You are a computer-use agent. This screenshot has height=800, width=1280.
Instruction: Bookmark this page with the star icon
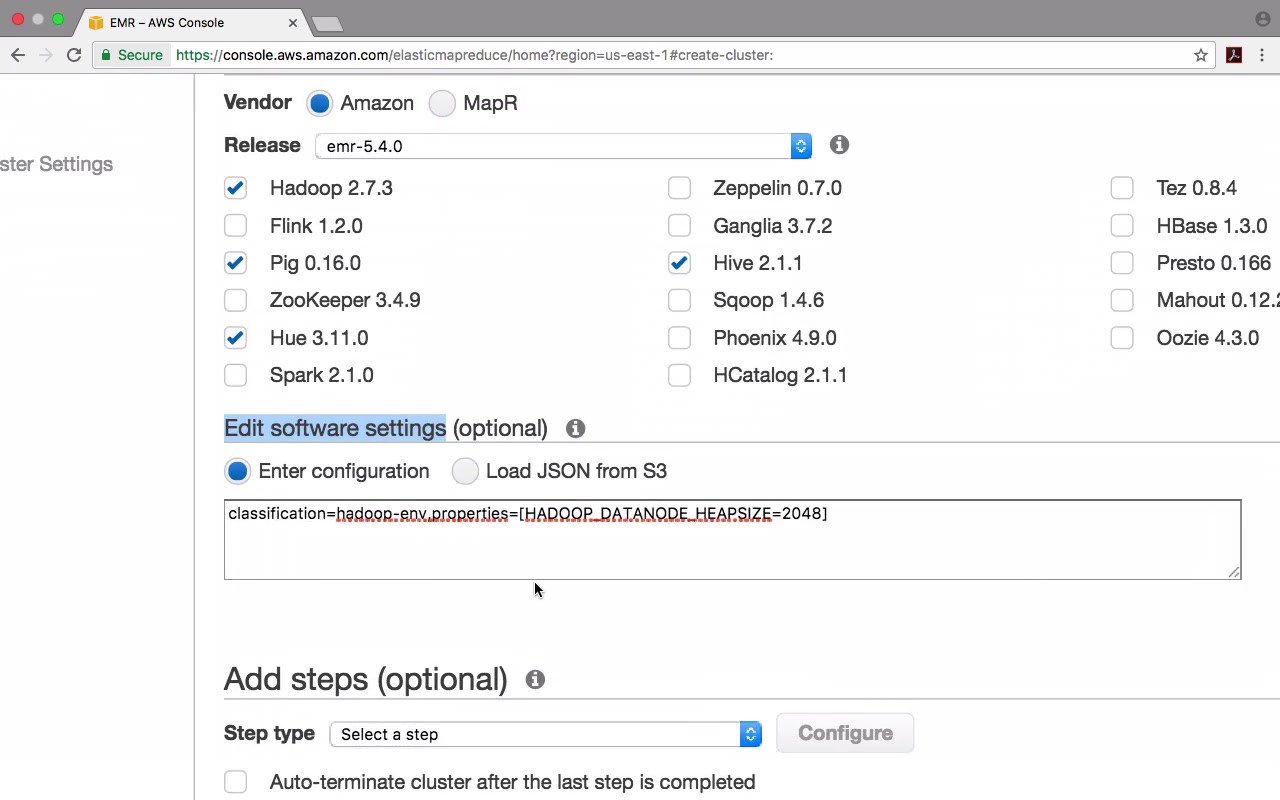coord(1201,55)
